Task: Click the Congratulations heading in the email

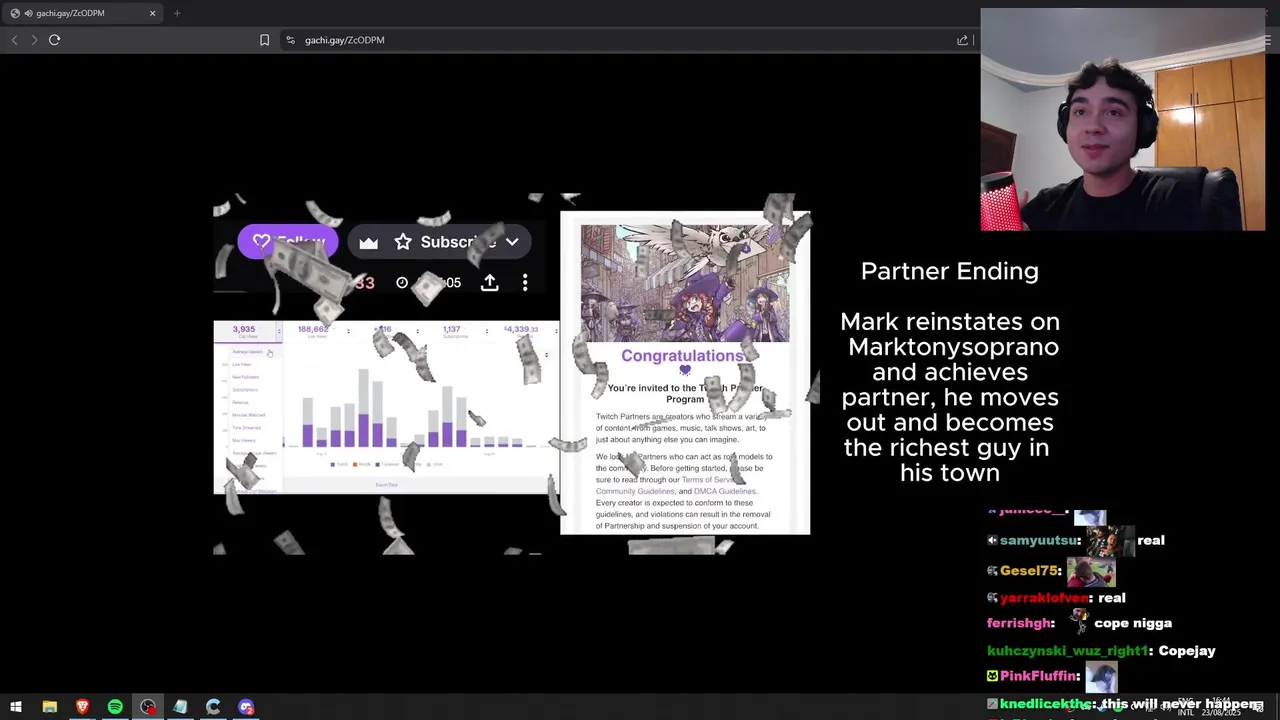Action: (683, 356)
